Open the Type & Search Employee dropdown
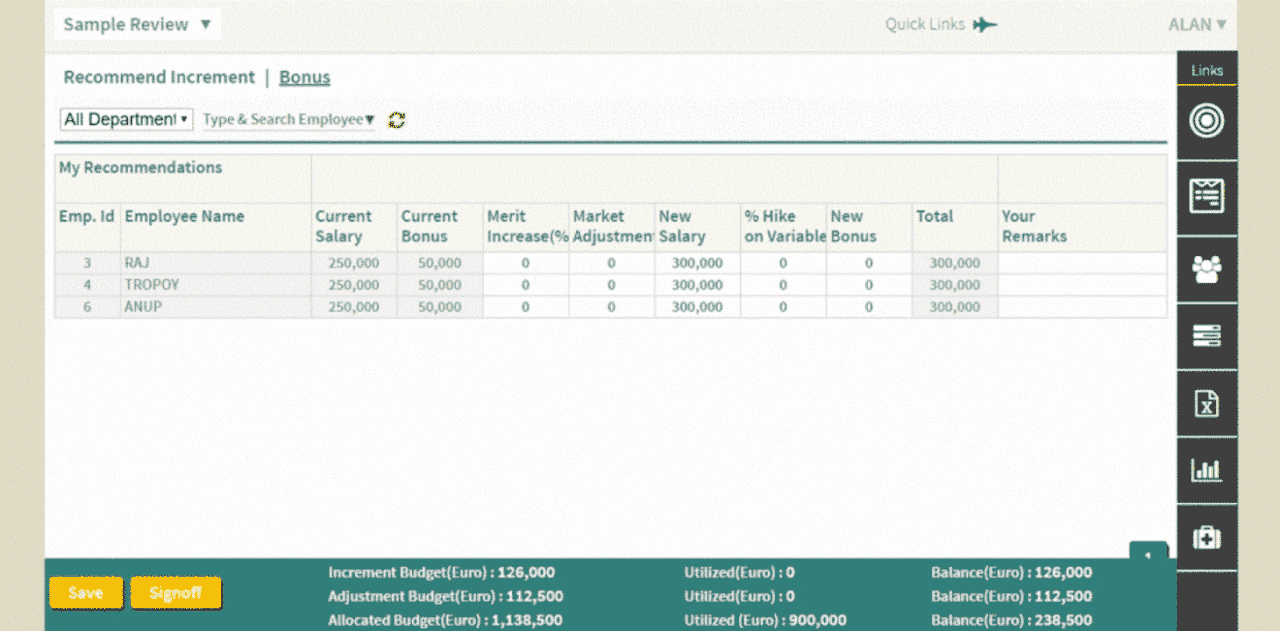Viewport: 1280px width, 631px height. pos(288,120)
